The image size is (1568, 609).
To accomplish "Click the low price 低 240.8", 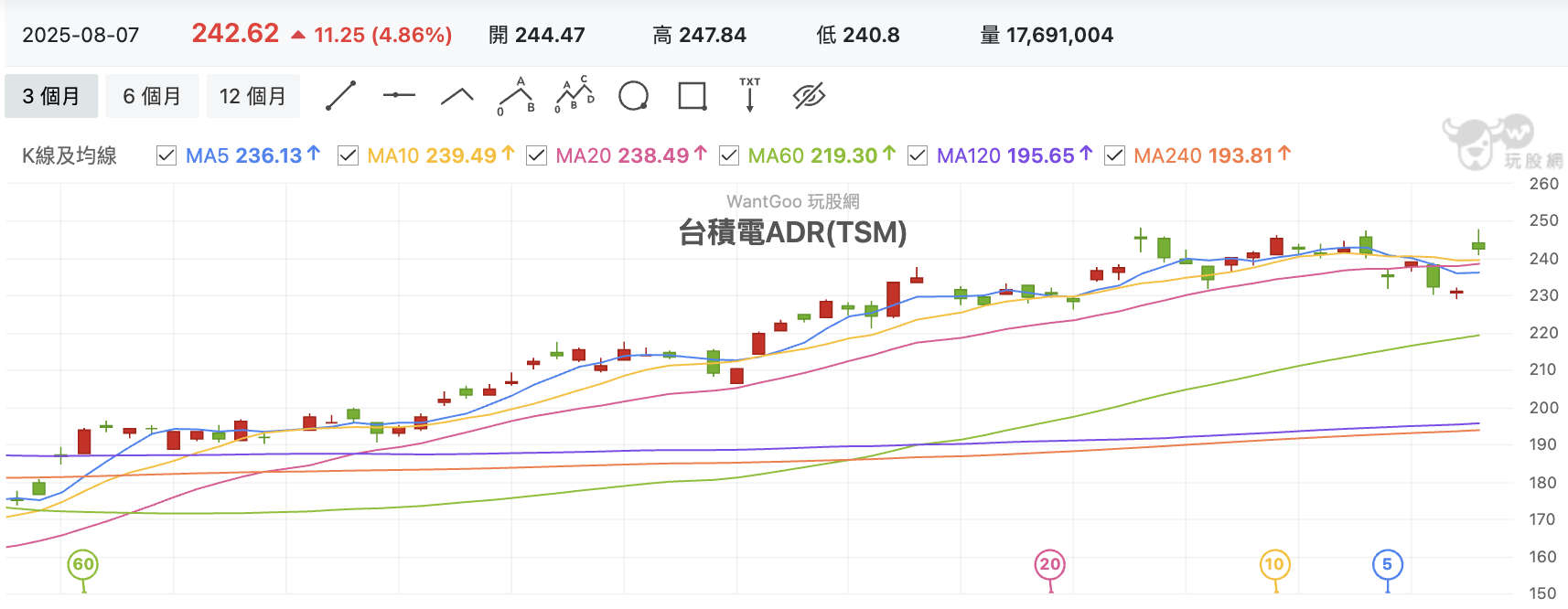I will (858, 35).
